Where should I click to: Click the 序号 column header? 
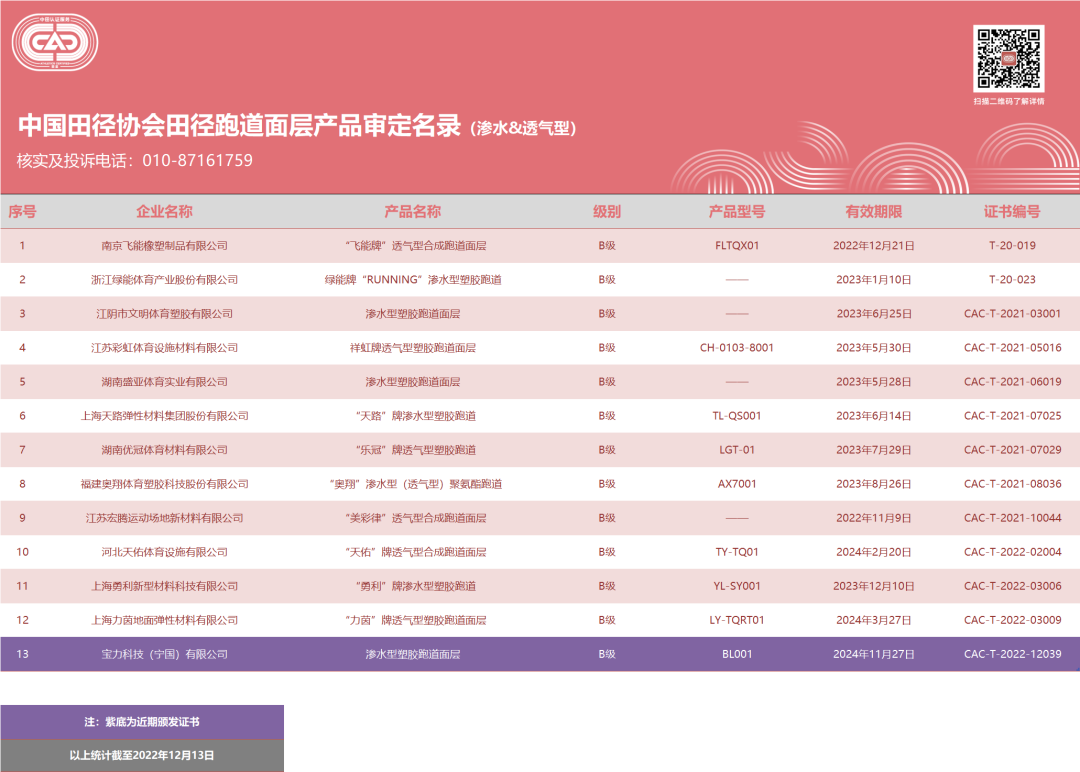[22, 211]
